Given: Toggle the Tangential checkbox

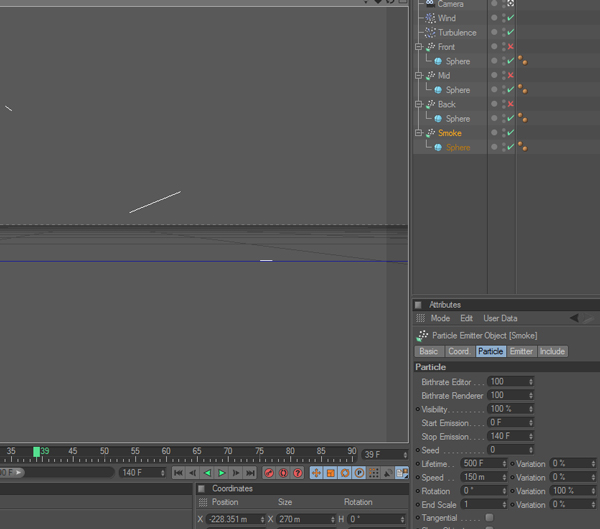Looking at the screenshot, I should pos(489,517).
